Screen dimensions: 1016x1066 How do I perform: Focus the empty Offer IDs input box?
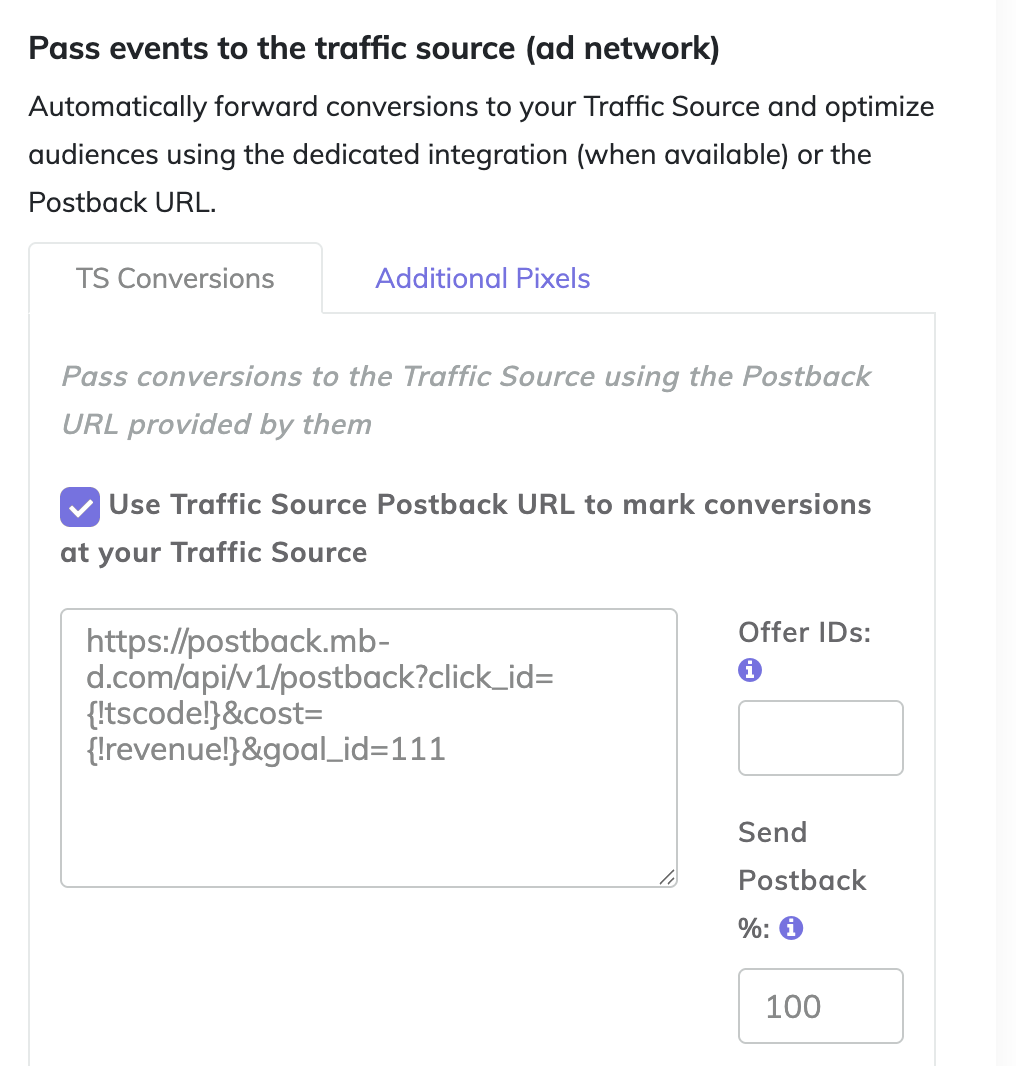(x=820, y=738)
